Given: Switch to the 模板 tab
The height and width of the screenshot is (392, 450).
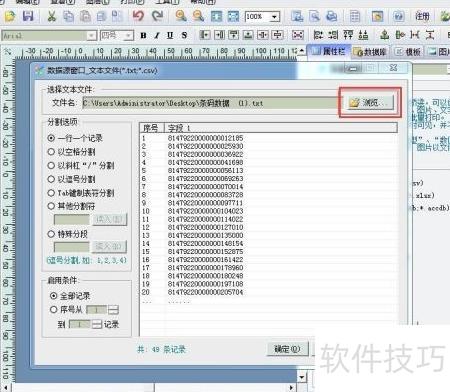Looking at the screenshot, I should pyautogui.click(x=408, y=52).
